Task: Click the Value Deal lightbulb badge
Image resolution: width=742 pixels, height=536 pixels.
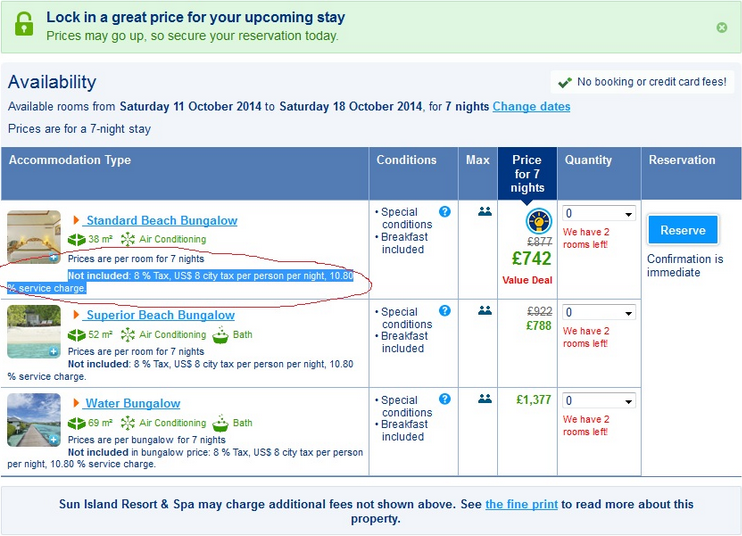Action: [539, 221]
